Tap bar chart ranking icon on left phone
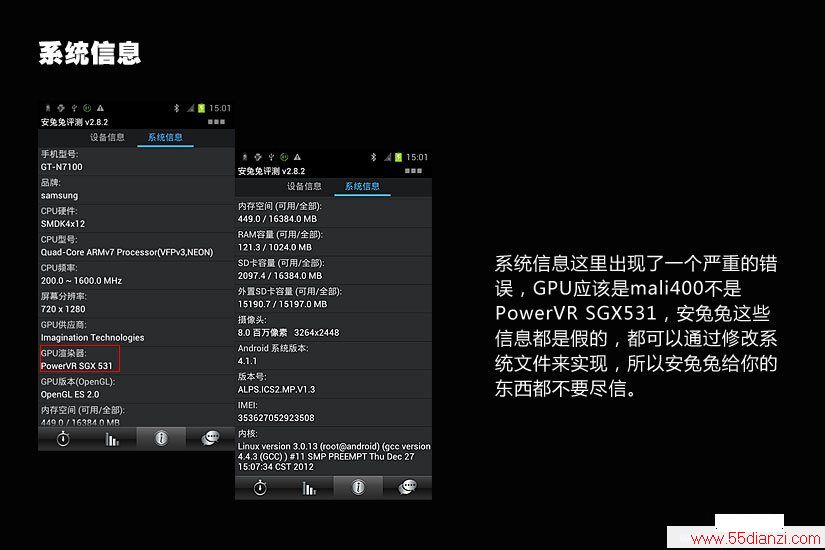825x550 pixels. pos(112,438)
